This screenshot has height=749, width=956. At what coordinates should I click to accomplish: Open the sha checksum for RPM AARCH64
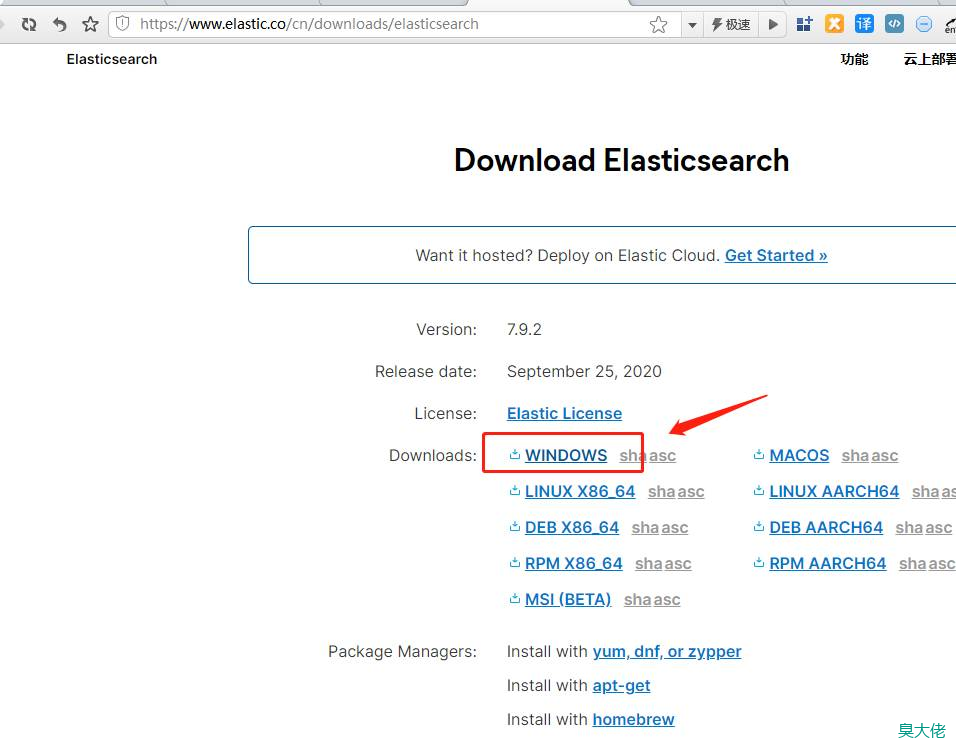tap(913, 564)
